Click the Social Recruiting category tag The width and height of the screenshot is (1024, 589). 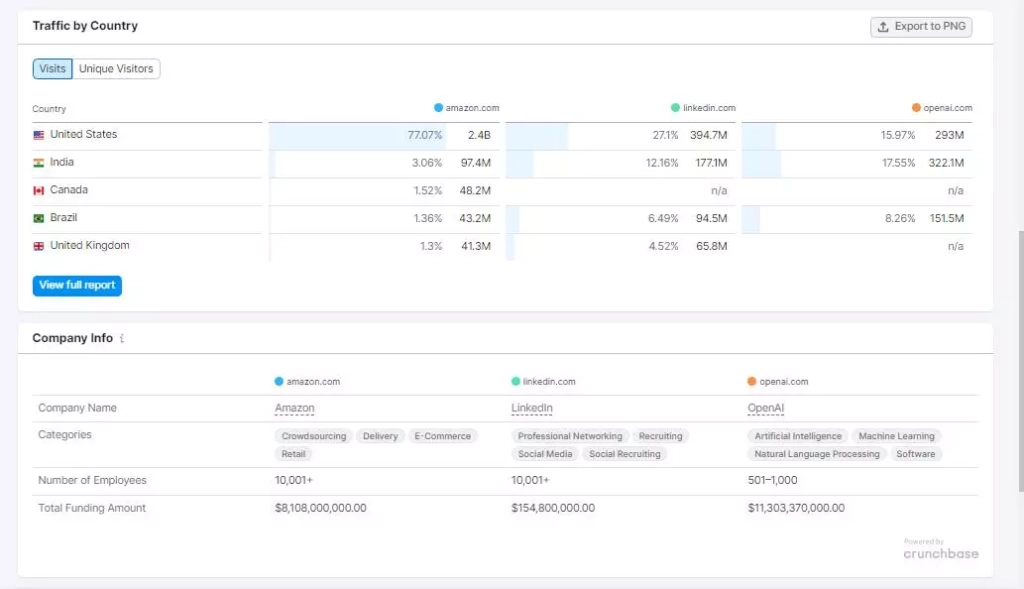[x=624, y=454]
